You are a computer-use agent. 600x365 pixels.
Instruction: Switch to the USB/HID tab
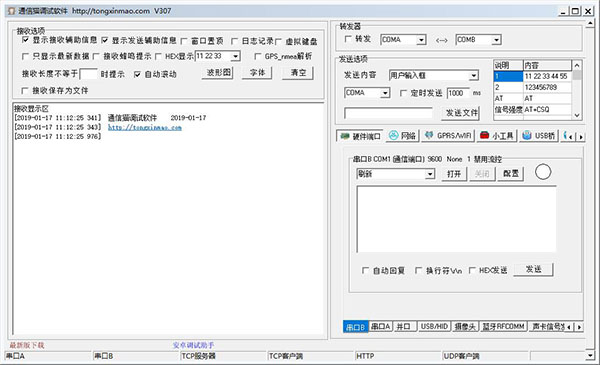click(434, 326)
